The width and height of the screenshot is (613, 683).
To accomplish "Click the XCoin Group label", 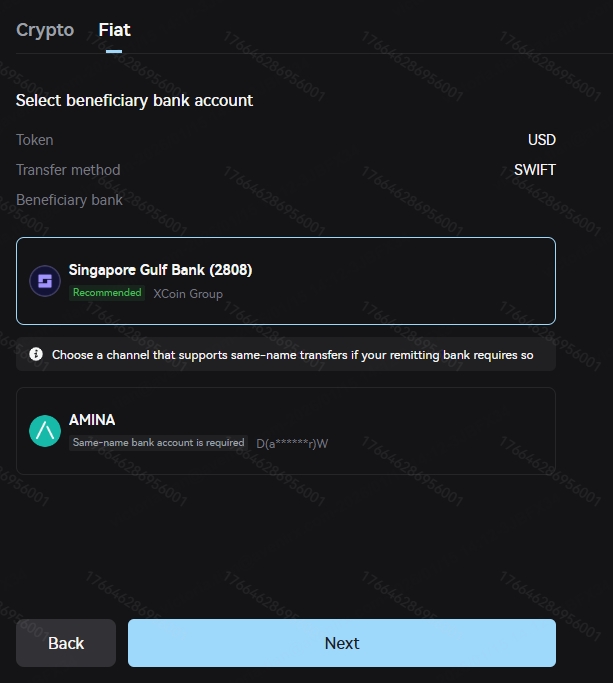I will 188,293.
